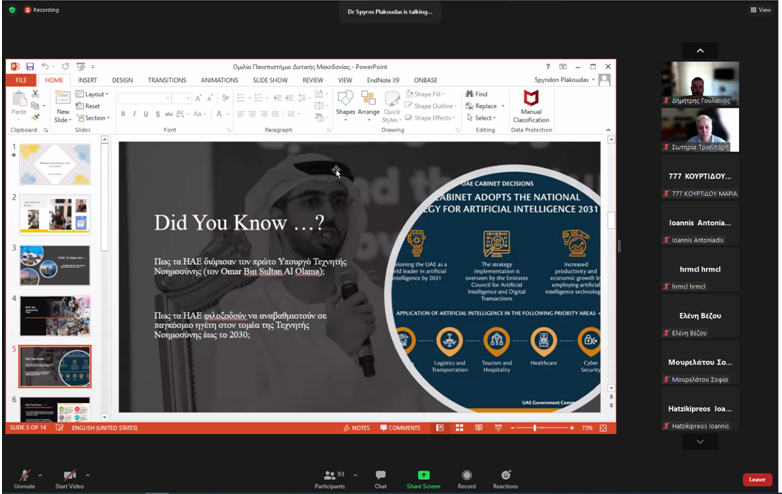Open Zoom View layout options
Screen dimensions: 782x494
(761, 9)
